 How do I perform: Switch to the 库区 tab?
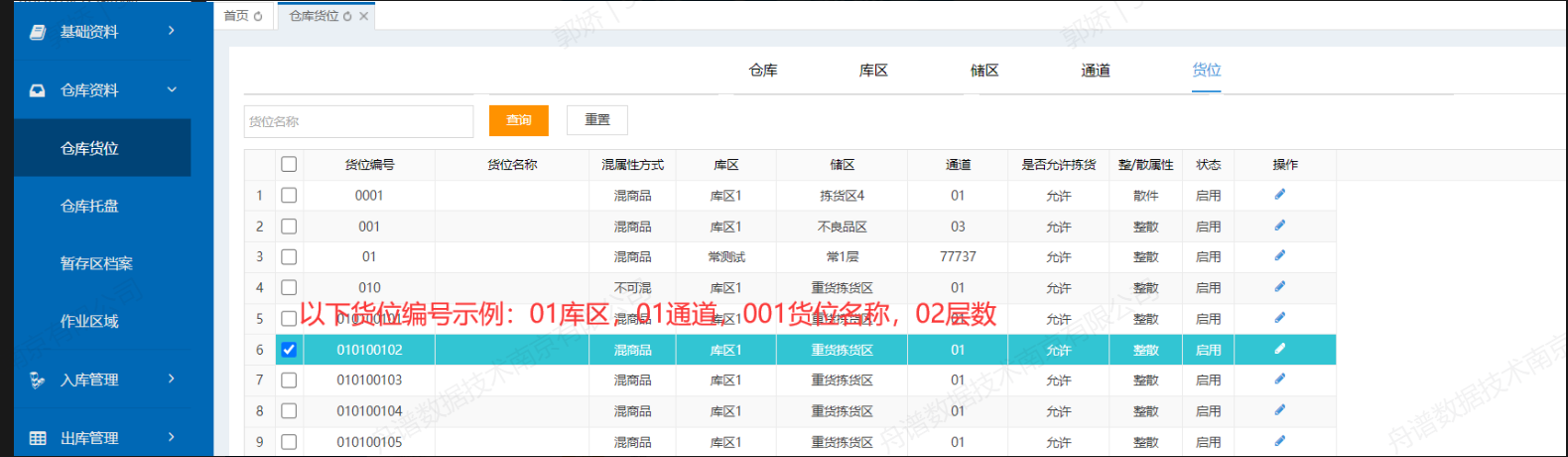(873, 71)
